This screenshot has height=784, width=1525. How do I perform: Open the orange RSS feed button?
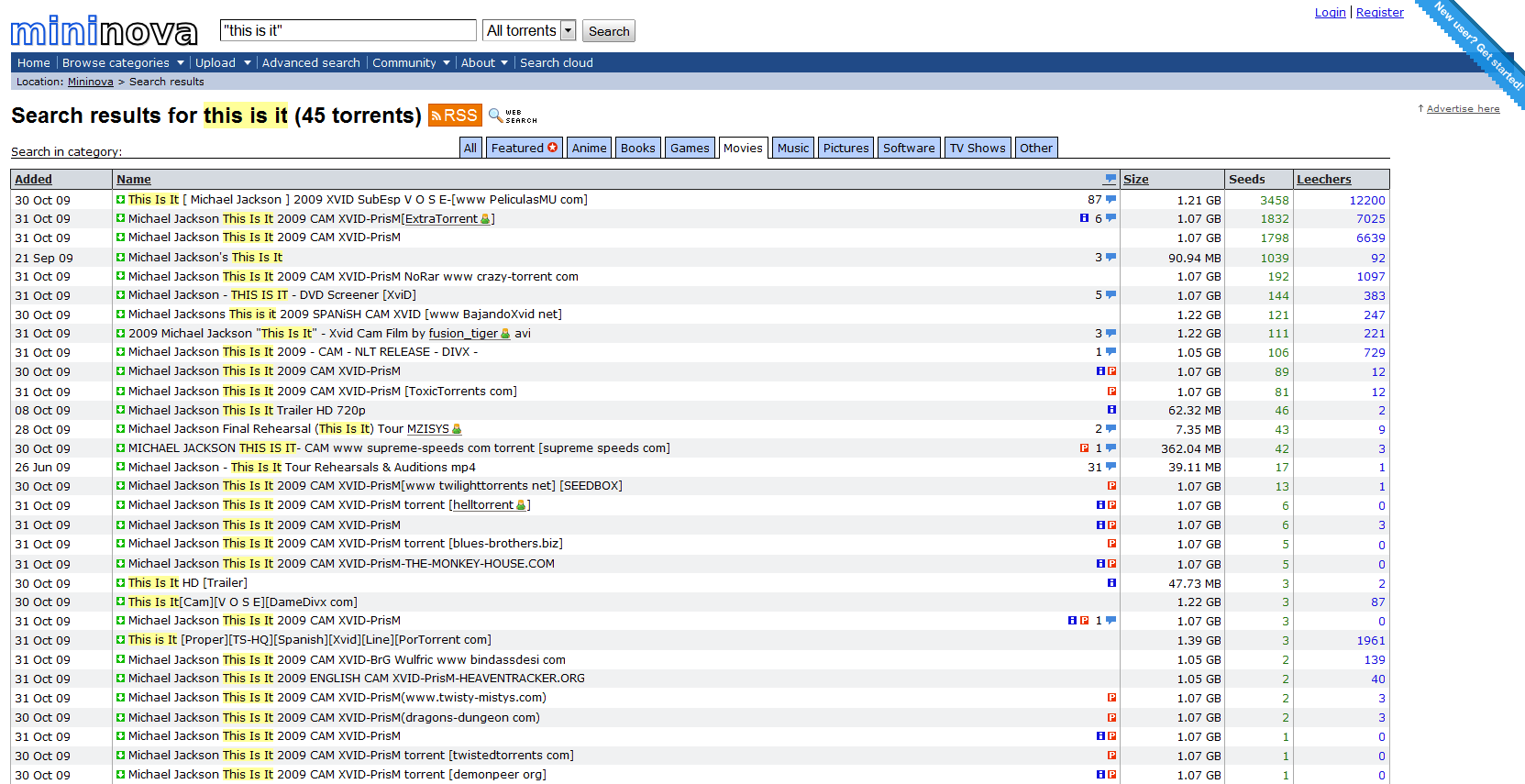[x=455, y=116]
